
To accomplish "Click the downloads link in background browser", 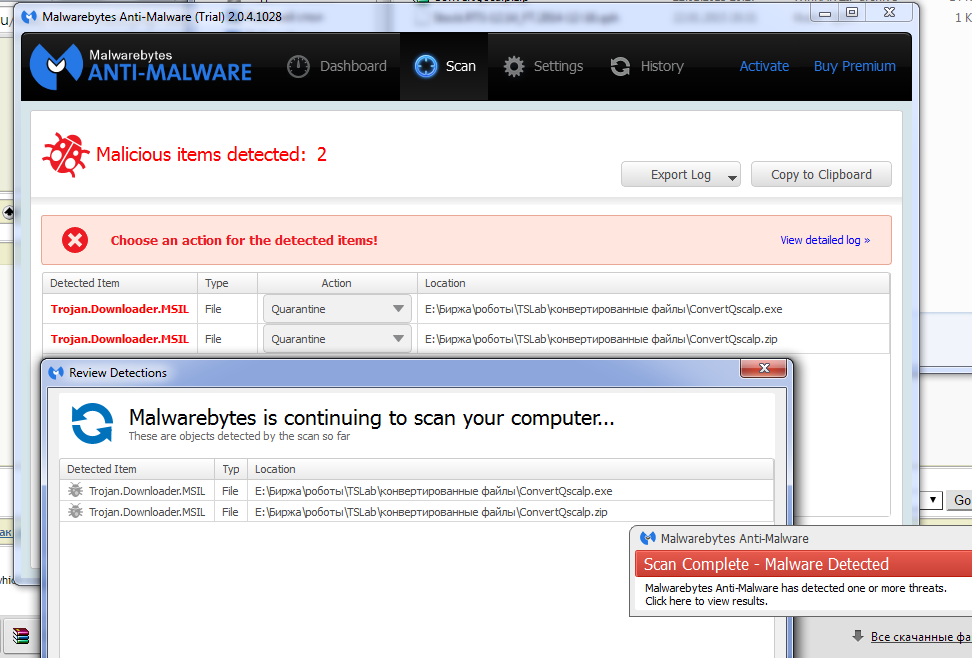I will click(x=921, y=637).
